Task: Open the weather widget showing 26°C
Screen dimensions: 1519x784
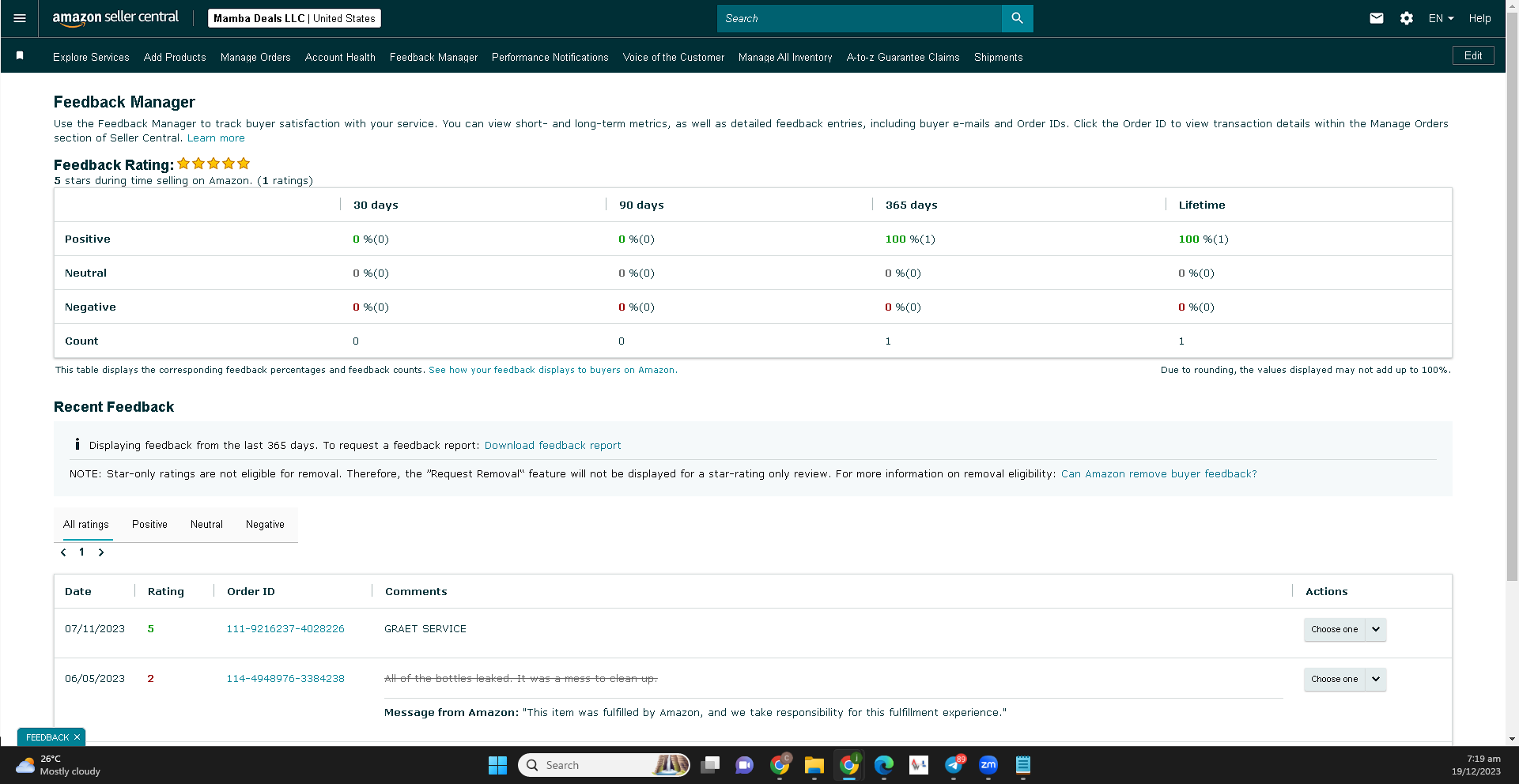Action: tap(59, 765)
